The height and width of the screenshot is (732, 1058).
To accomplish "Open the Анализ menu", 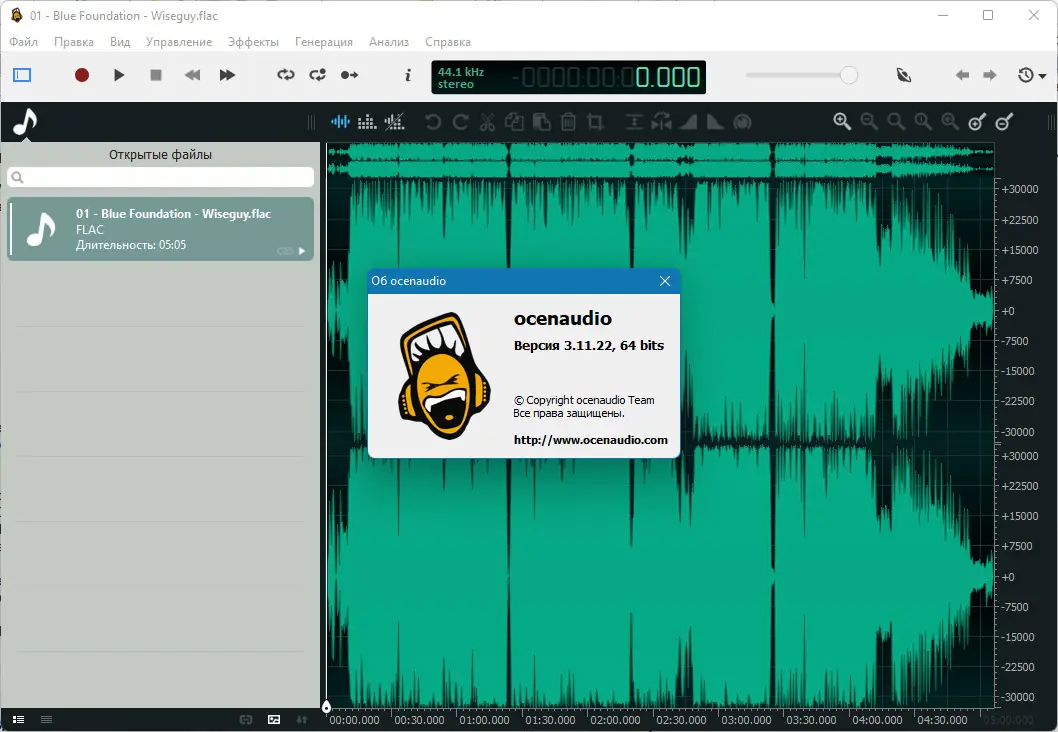I will pos(388,42).
